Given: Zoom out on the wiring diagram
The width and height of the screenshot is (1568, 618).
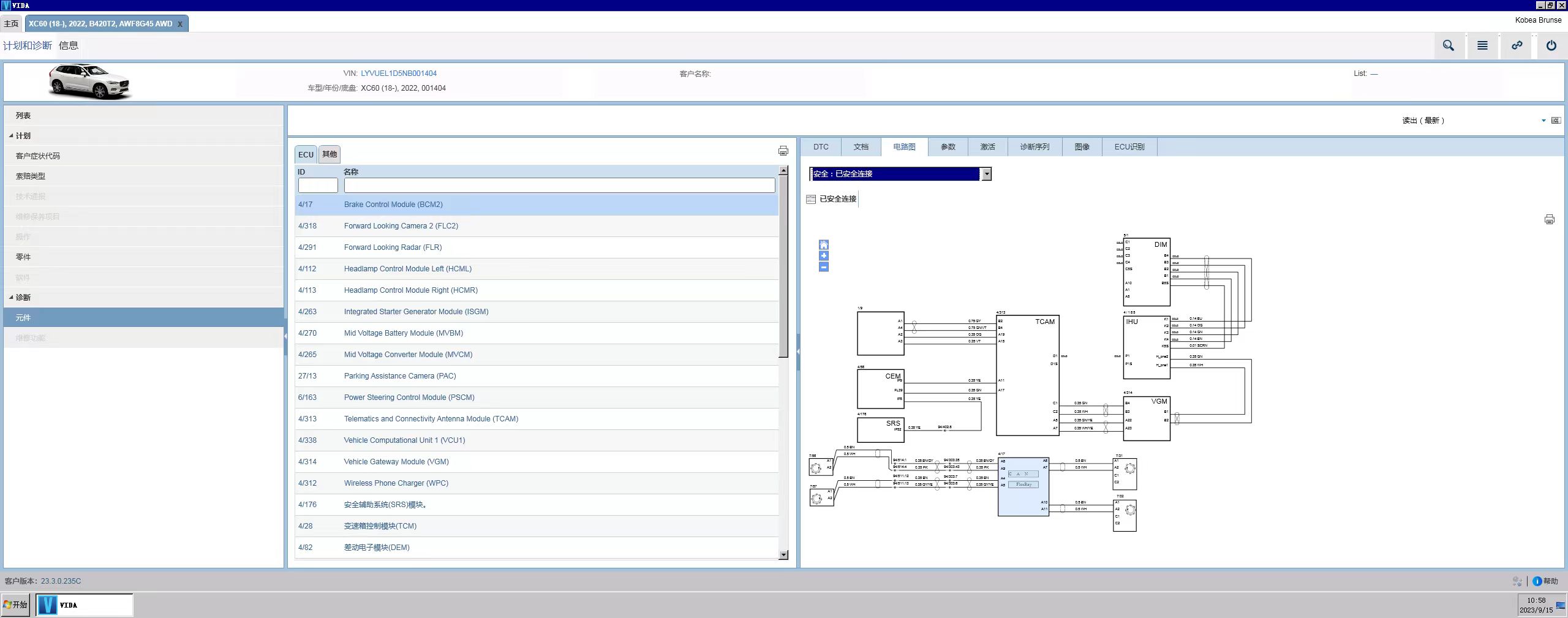Looking at the screenshot, I should pyautogui.click(x=824, y=267).
